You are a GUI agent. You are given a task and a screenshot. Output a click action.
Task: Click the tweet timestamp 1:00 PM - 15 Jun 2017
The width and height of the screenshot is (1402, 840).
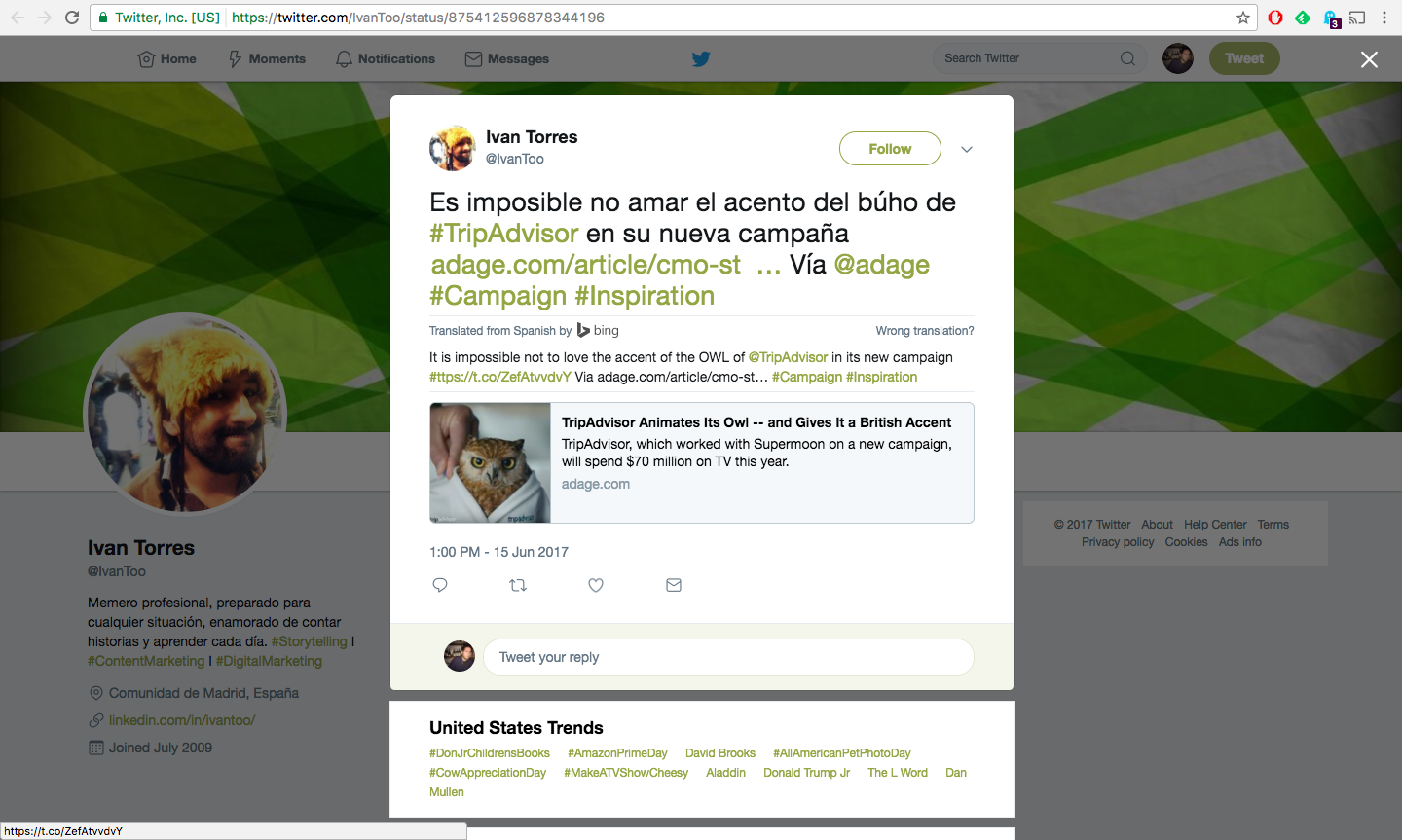498,552
